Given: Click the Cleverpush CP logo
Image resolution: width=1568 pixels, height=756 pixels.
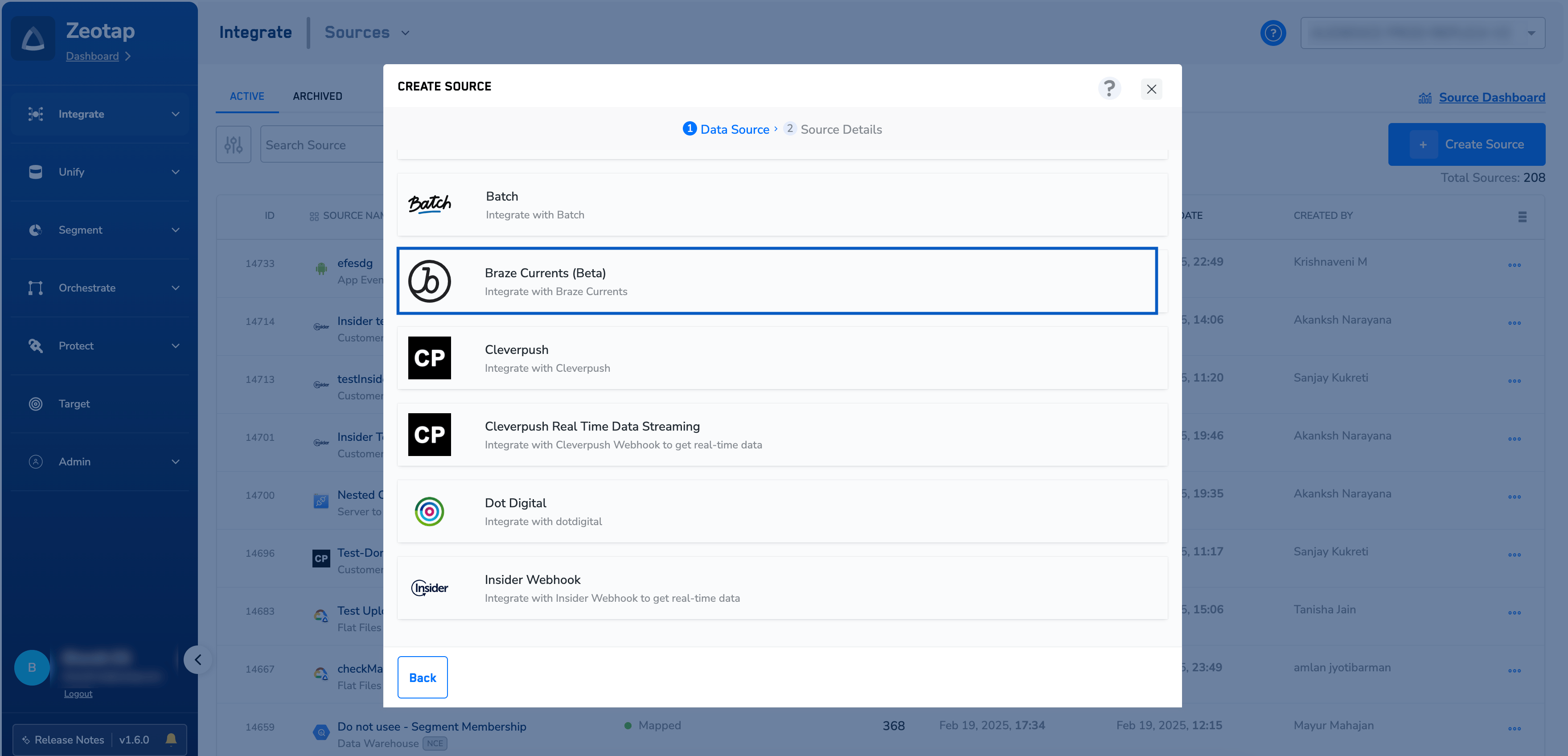Looking at the screenshot, I should pyautogui.click(x=429, y=358).
